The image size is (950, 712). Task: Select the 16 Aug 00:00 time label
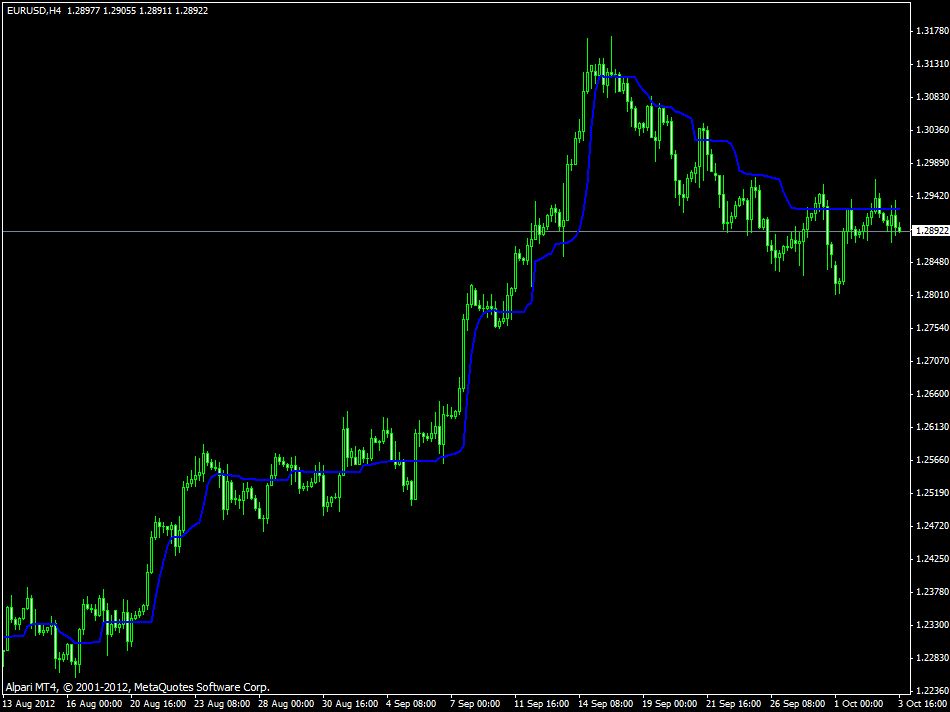point(94,705)
